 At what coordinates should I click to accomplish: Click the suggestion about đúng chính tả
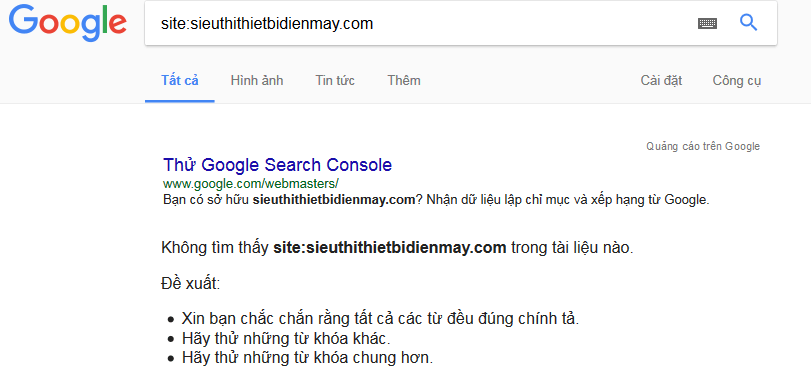[380, 319]
